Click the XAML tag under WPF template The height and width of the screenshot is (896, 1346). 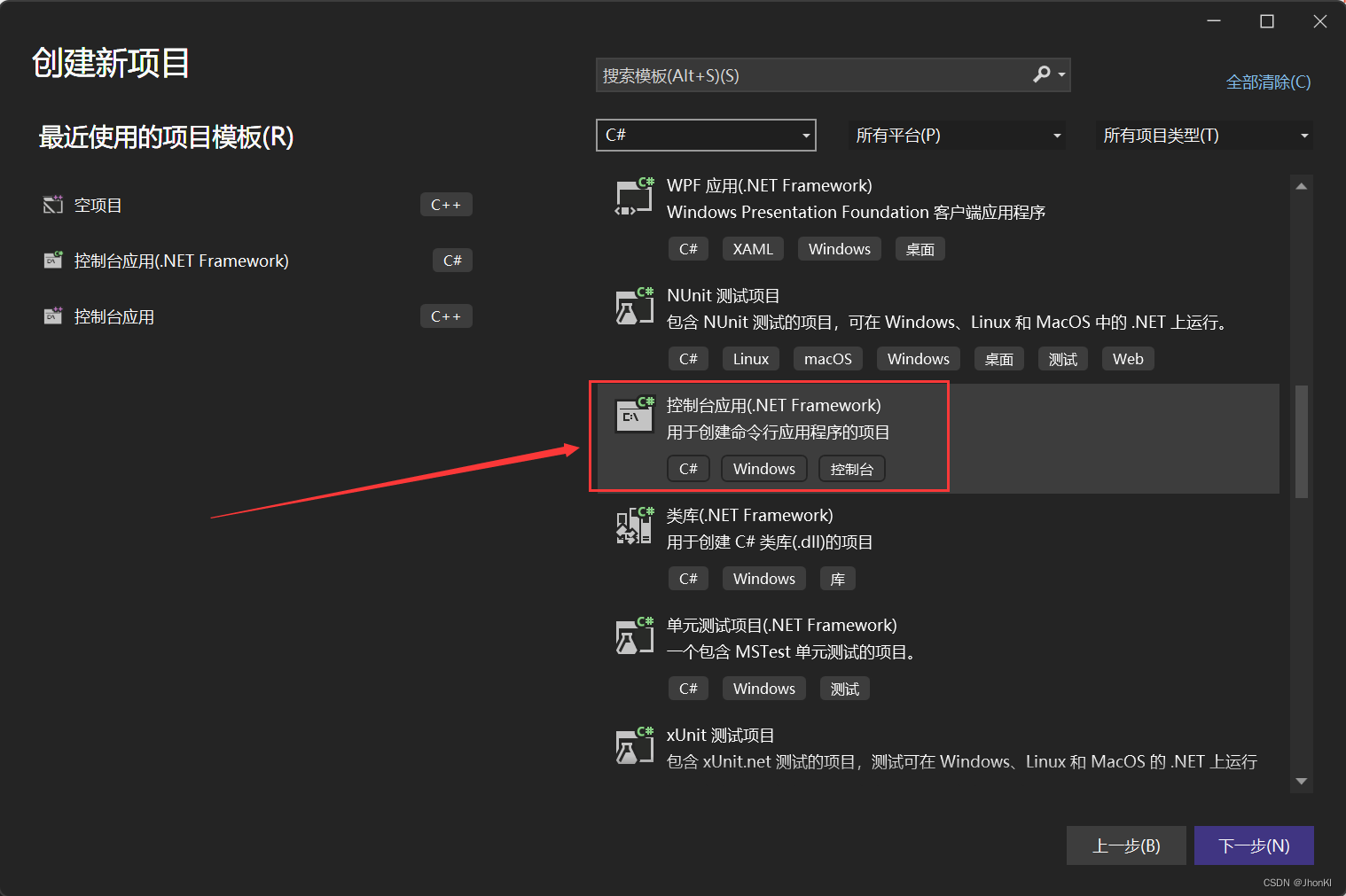[753, 249]
